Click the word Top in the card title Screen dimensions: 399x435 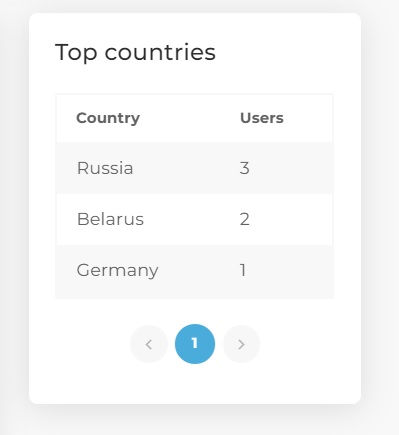[x=76, y=52]
